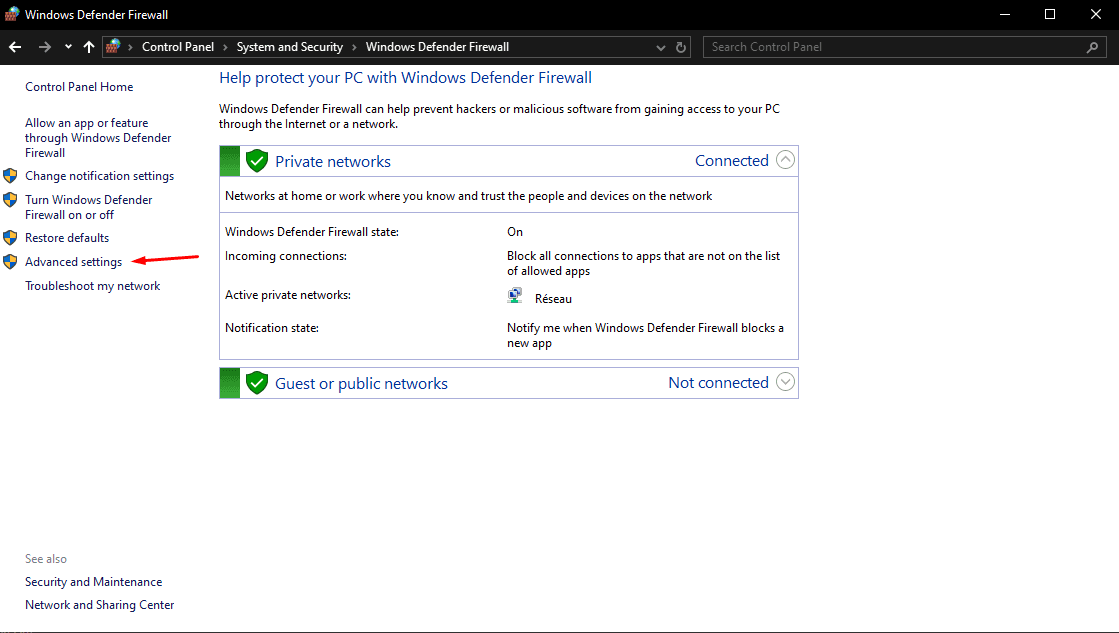Viewport: 1119px width, 633px height.
Task: Open Network and Sharing Center link
Action: (99, 605)
